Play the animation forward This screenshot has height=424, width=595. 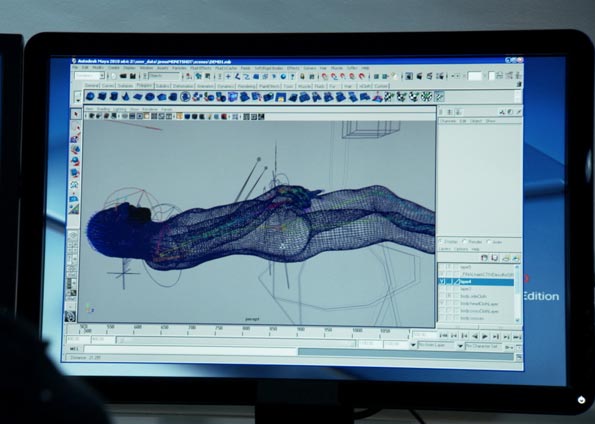tap(485, 336)
